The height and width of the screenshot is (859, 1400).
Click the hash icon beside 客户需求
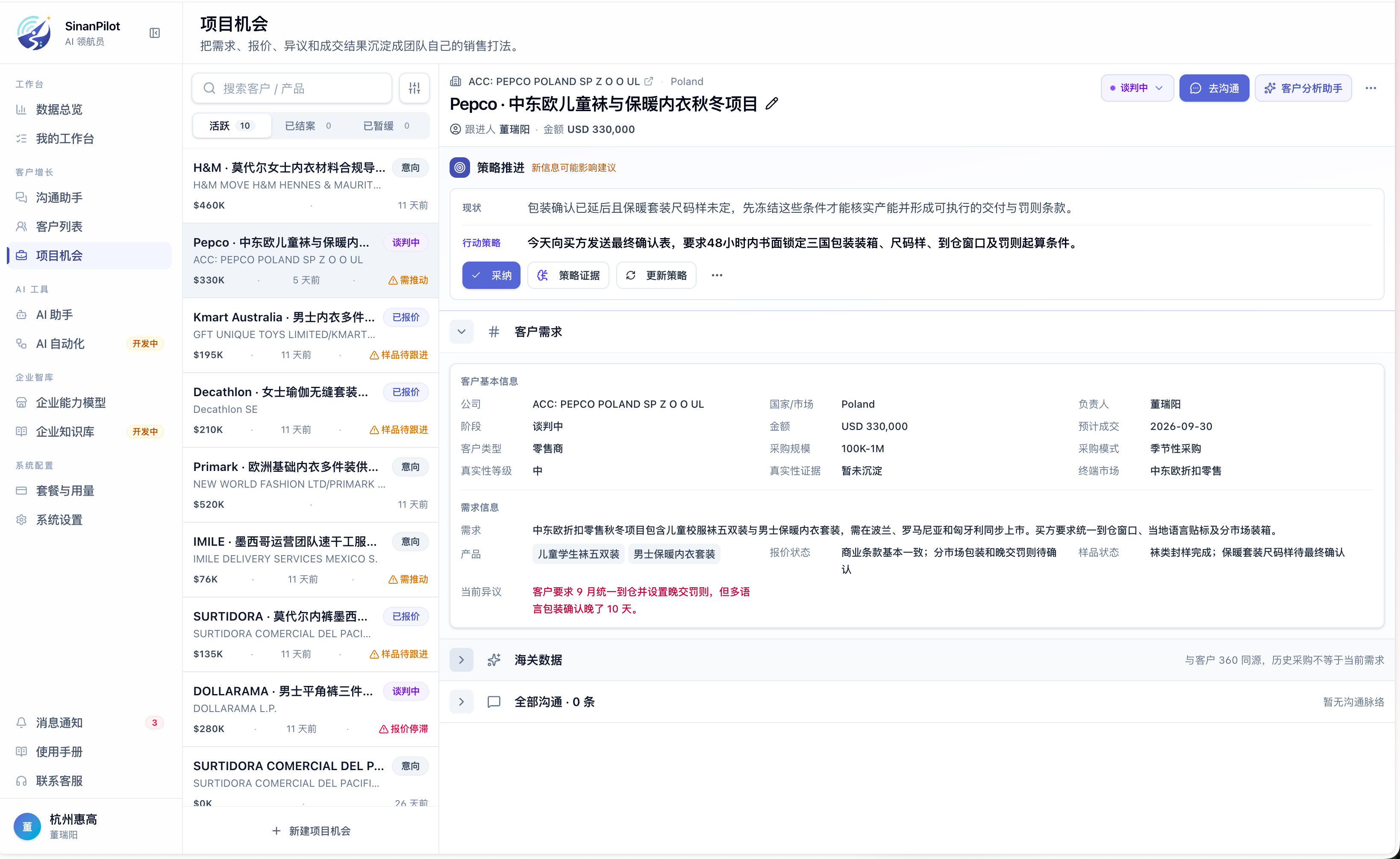(x=494, y=332)
